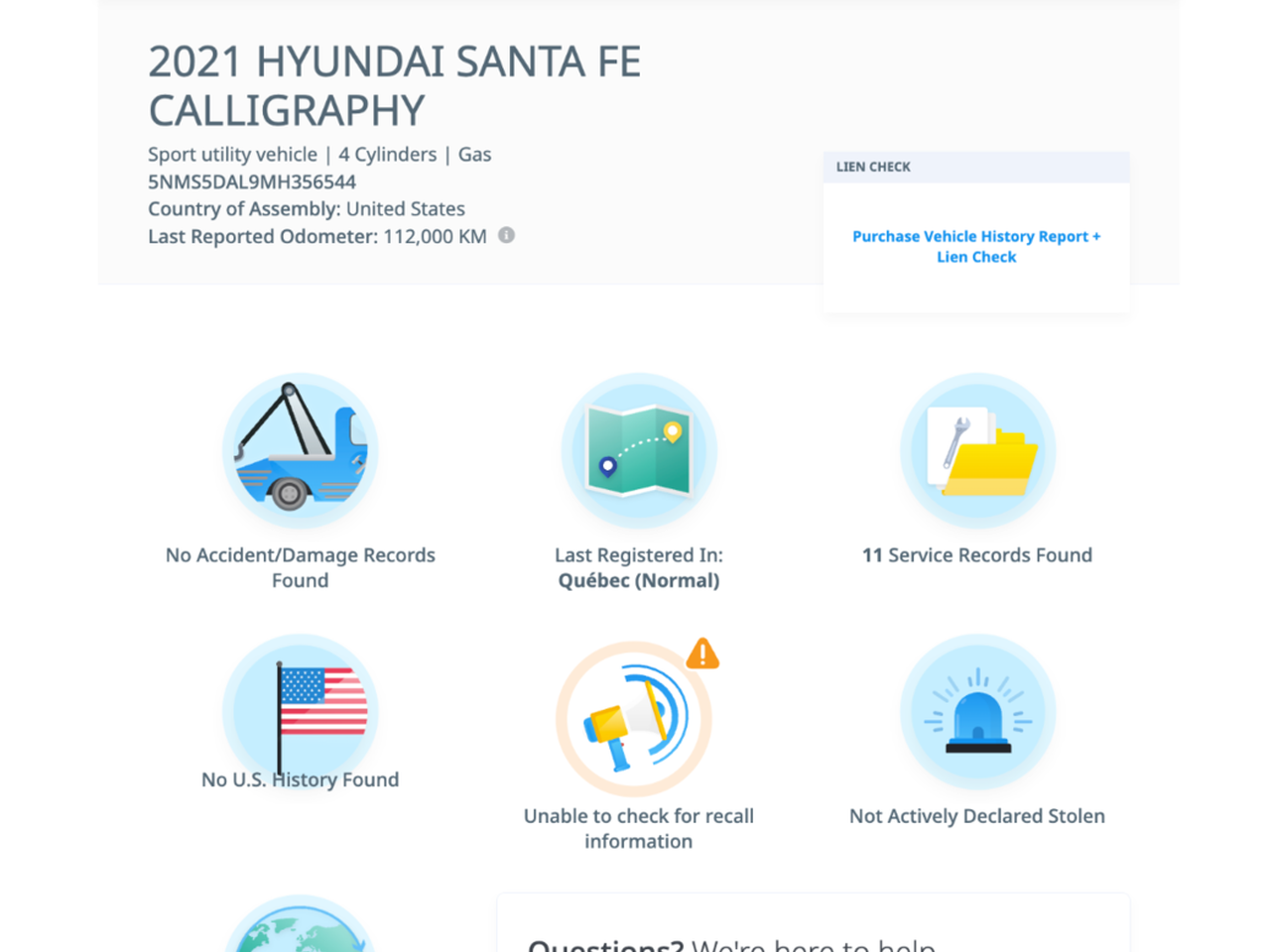Screen dimensions: 1270x952
Task: Click the tow truck accident records icon
Action: [x=300, y=451]
